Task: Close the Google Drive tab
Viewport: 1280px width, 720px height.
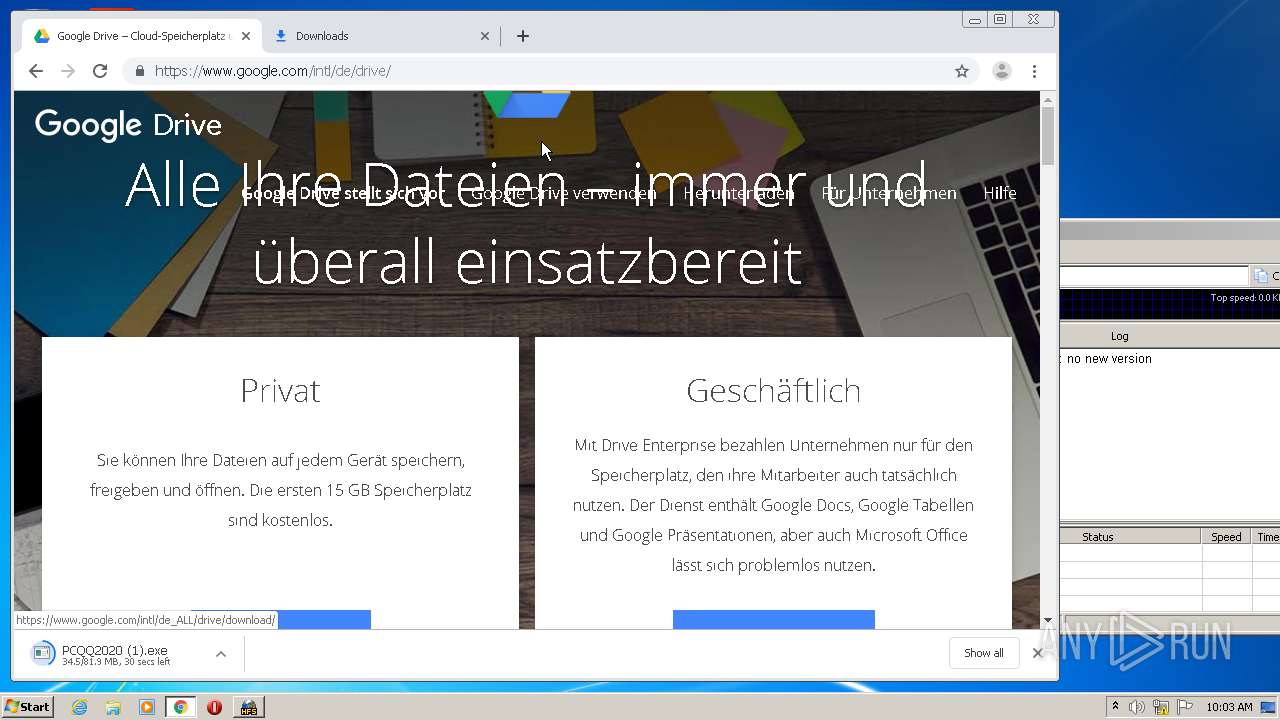Action: pyautogui.click(x=246, y=36)
